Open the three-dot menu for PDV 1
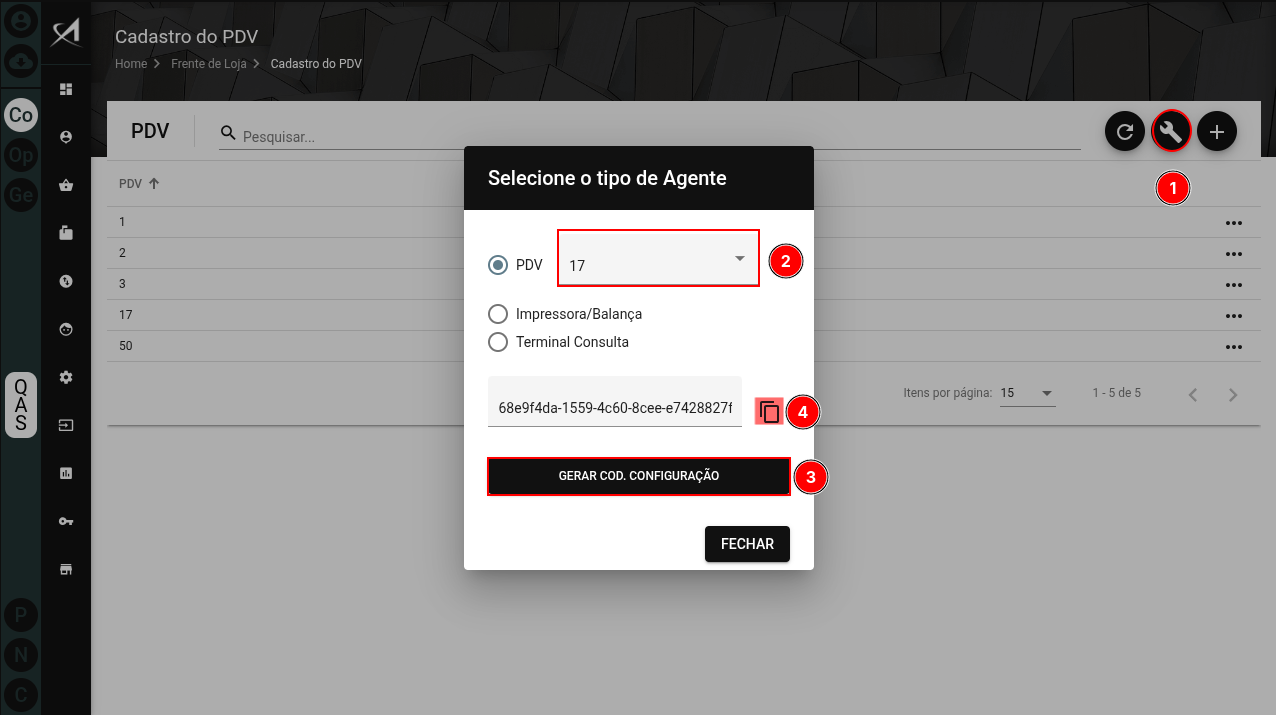The width and height of the screenshot is (1276, 715). (x=1233, y=222)
